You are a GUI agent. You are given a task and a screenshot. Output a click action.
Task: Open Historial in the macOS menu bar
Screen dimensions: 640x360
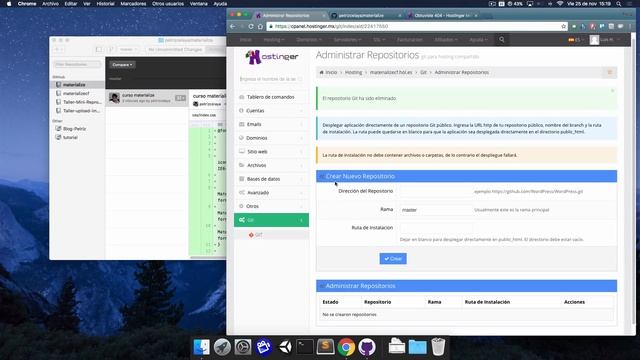pyautogui.click(x=105, y=4)
